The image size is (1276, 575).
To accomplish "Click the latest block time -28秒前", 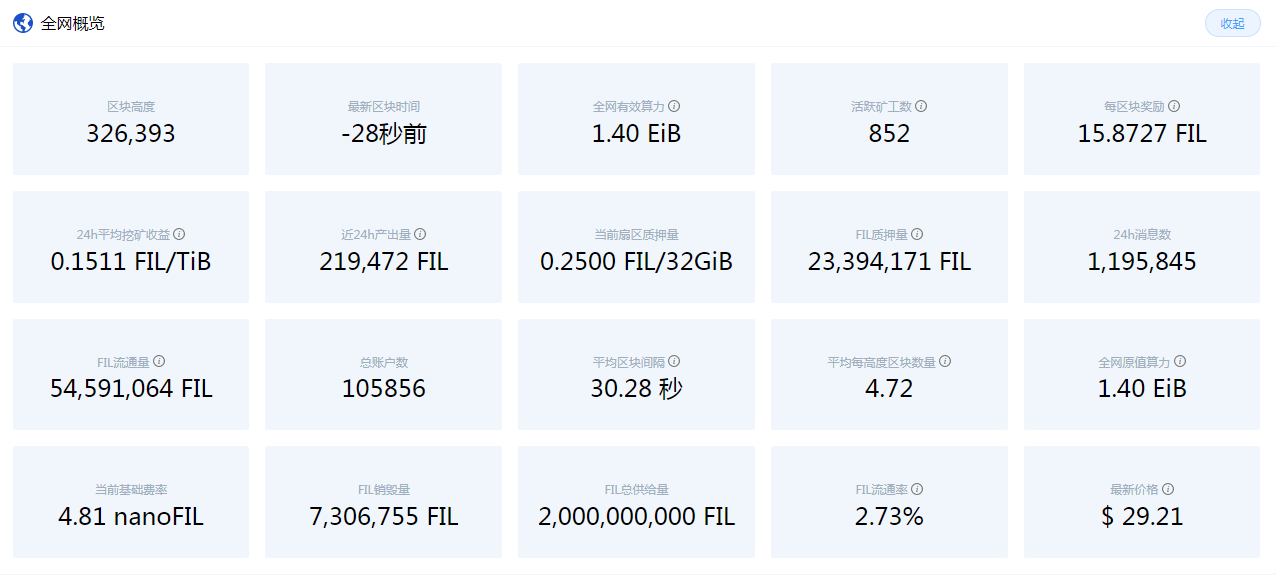I will click(384, 133).
